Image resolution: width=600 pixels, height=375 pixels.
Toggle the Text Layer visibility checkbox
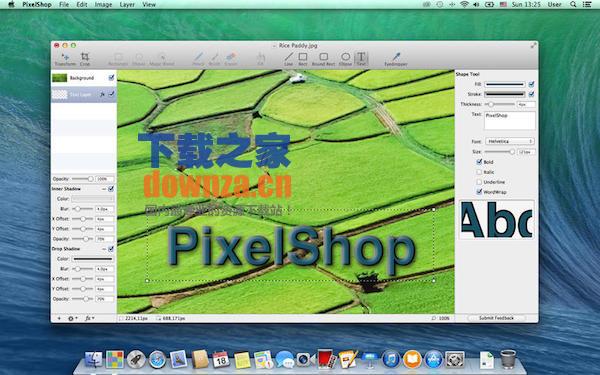[111, 94]
